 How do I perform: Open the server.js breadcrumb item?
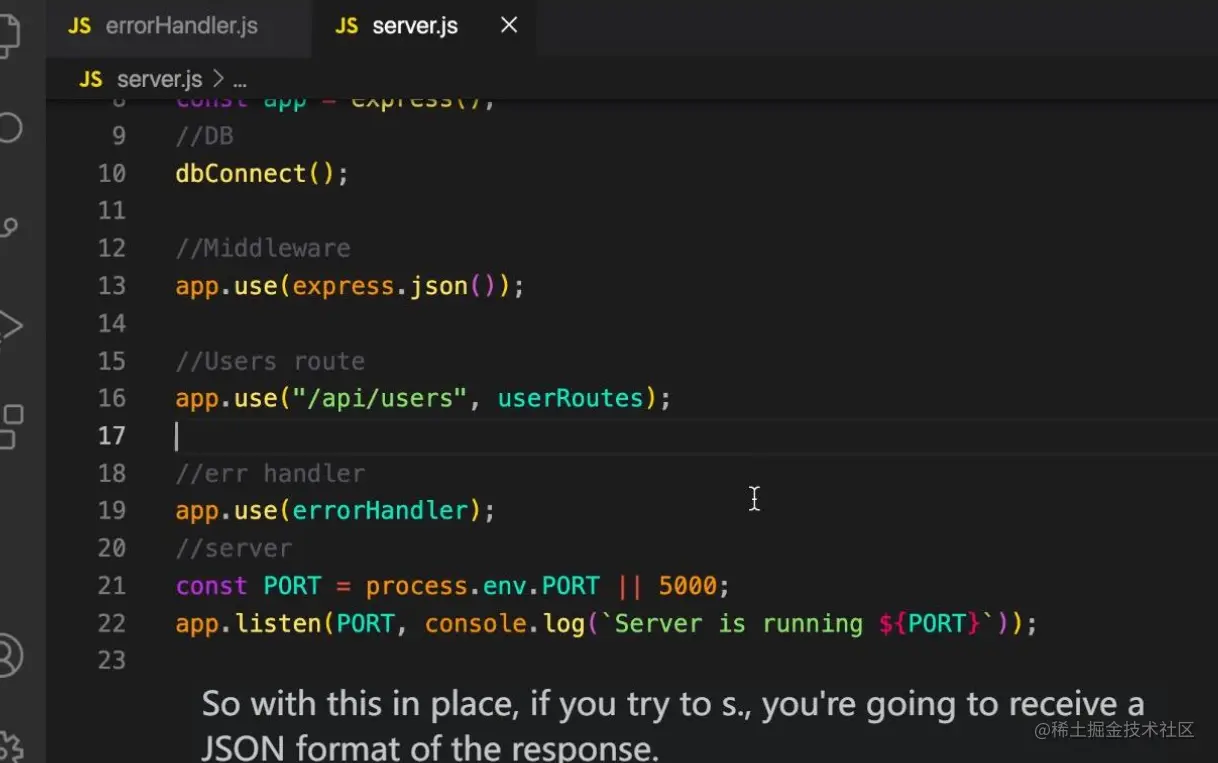tap(159, 79)
